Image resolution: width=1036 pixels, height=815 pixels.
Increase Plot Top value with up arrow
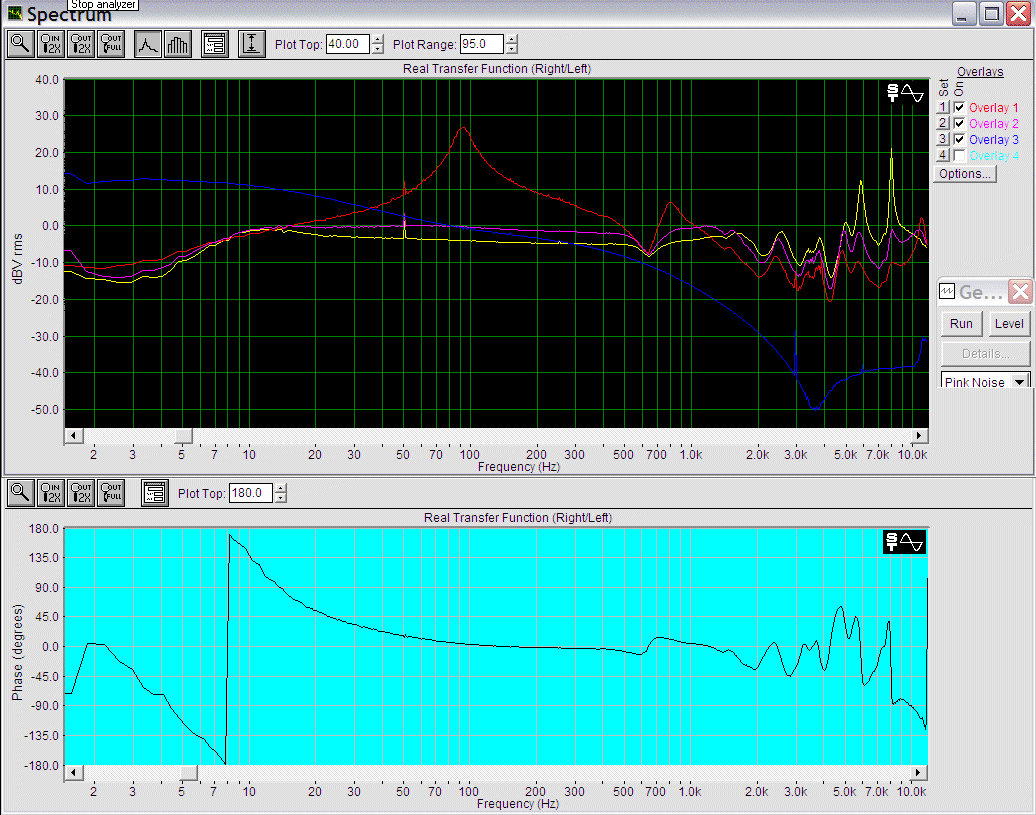(x=377, y=39)
